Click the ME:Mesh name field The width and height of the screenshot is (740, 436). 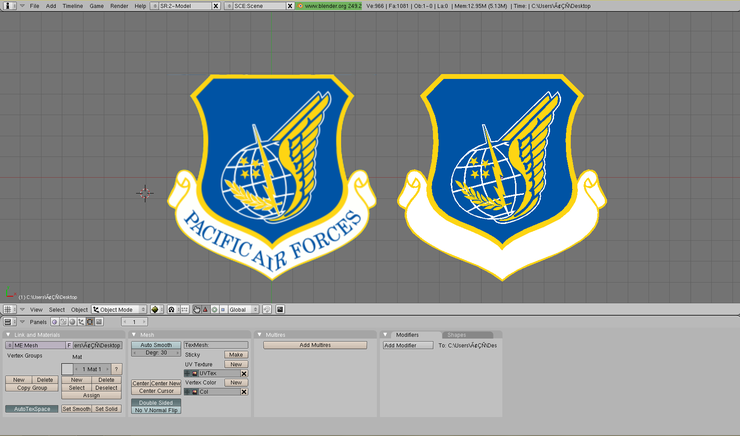(x=39, y=345)
